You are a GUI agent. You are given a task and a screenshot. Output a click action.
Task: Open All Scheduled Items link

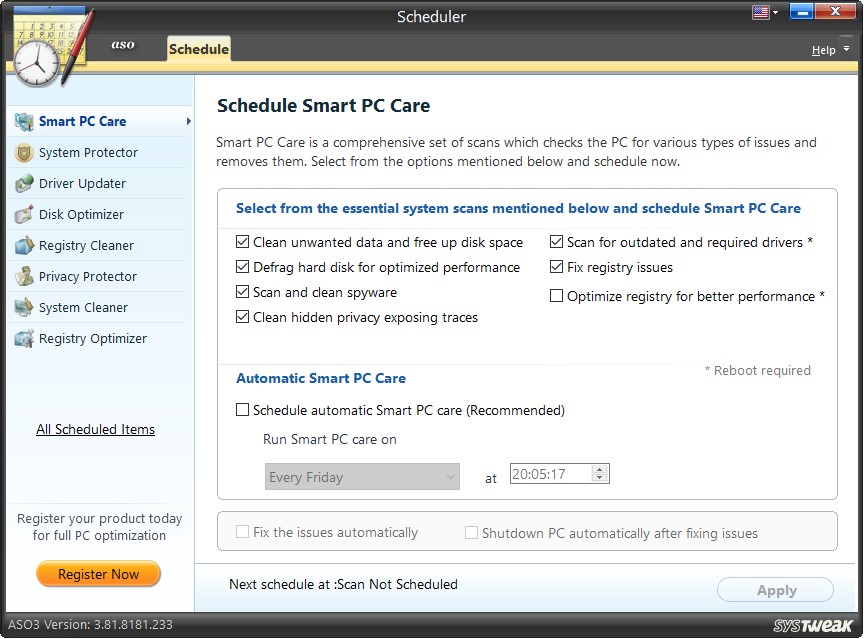pyautogui.click(x=95, y=429)
